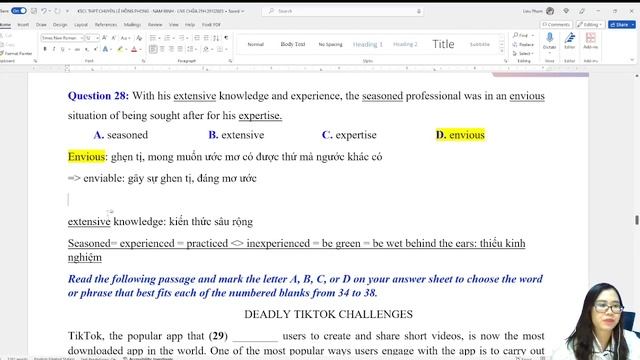
Task: Click the Bullets list icon
Action: coord(153,38)
